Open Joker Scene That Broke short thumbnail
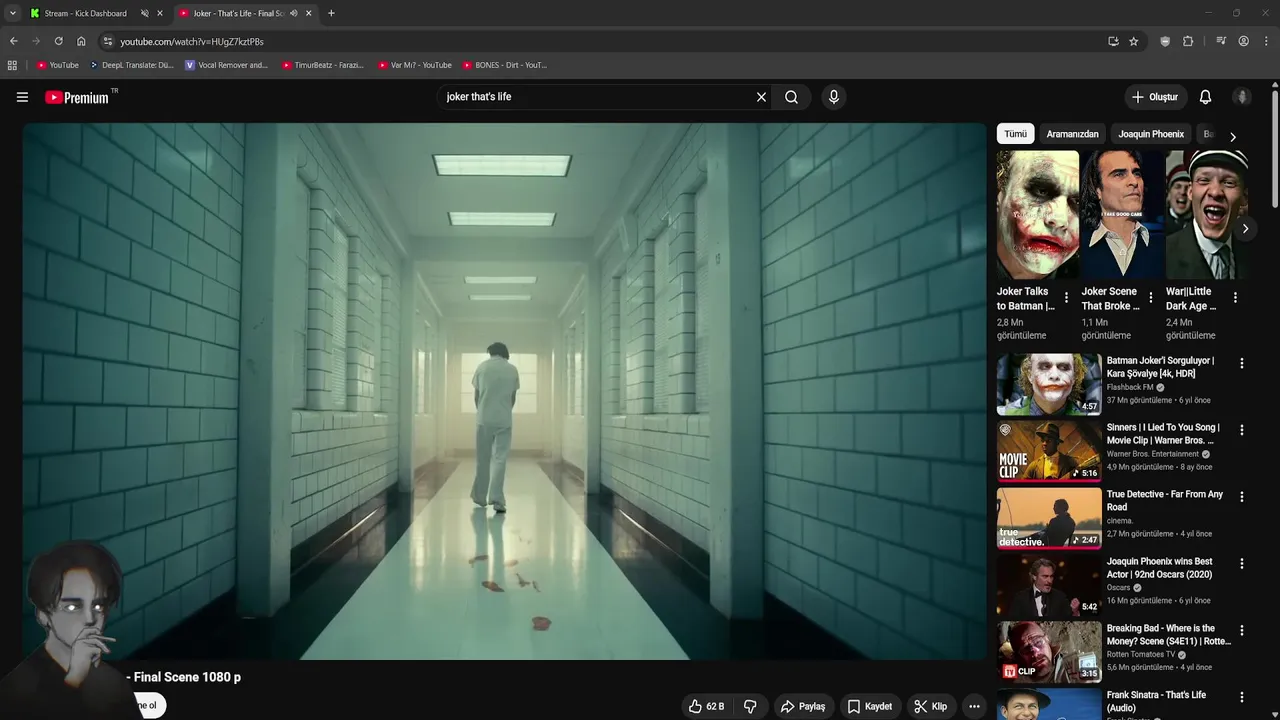This screenshot has height=720, width=1280. 1122,214
